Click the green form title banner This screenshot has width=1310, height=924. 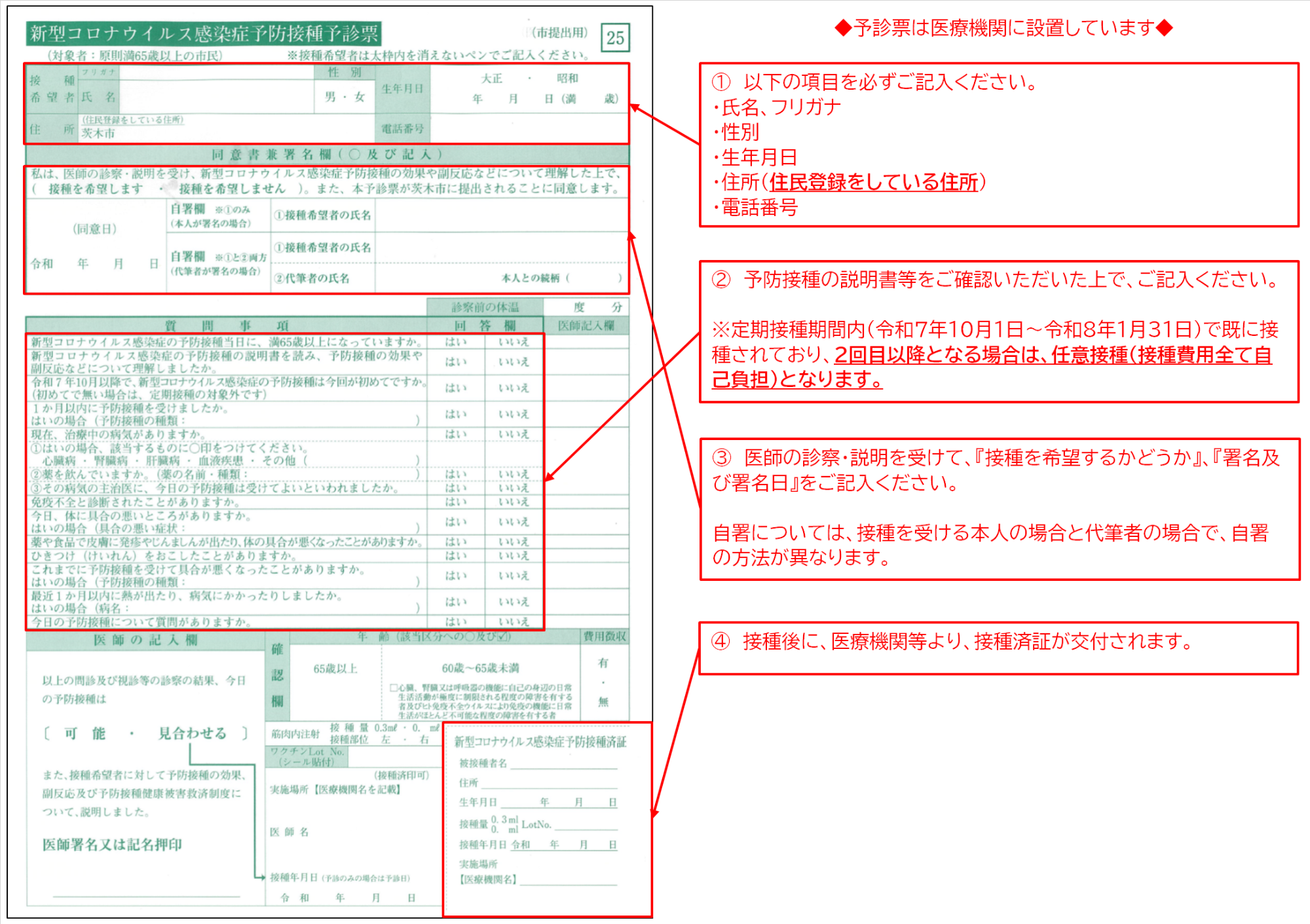(204, 33)
